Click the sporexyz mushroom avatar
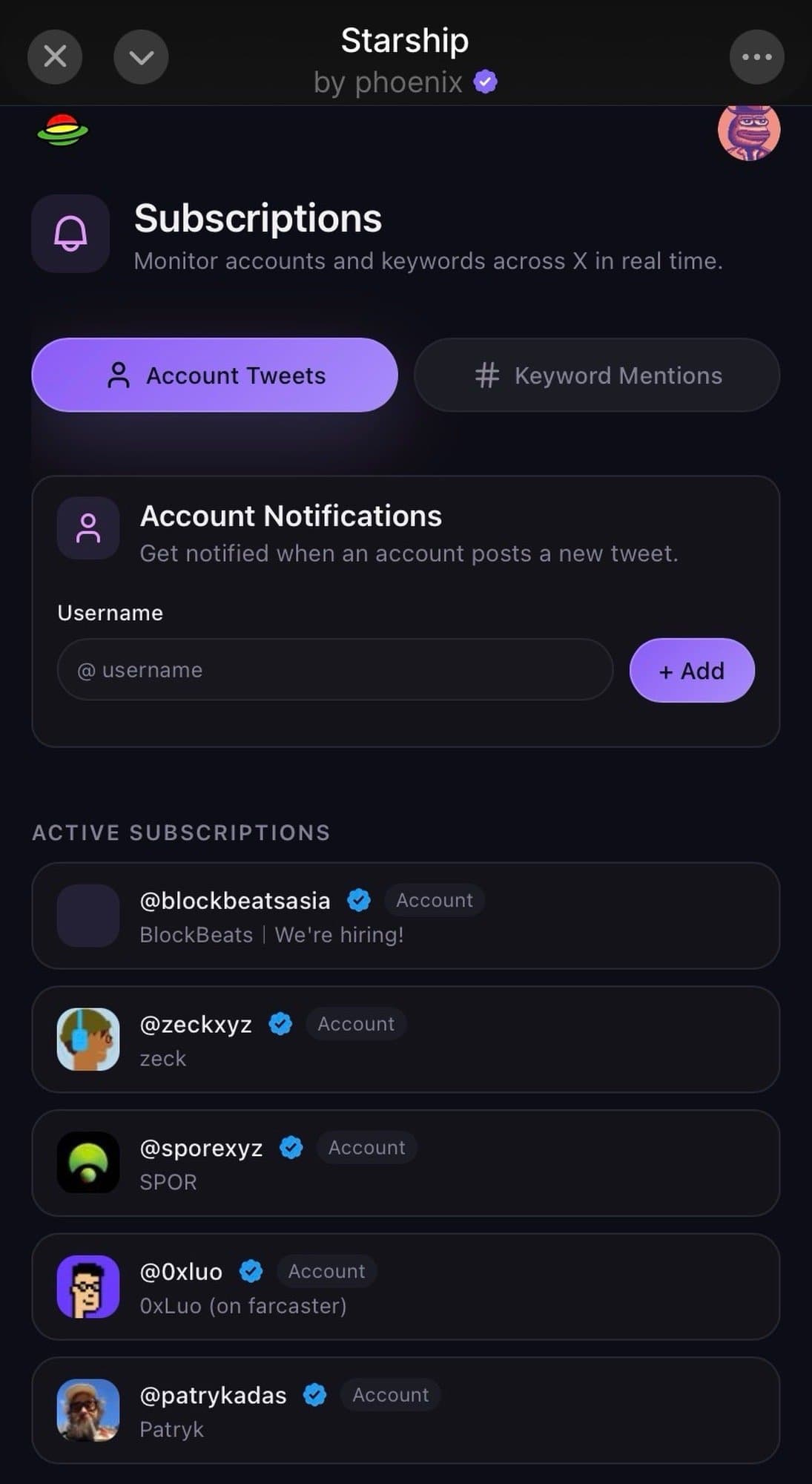 (88, 1163)
